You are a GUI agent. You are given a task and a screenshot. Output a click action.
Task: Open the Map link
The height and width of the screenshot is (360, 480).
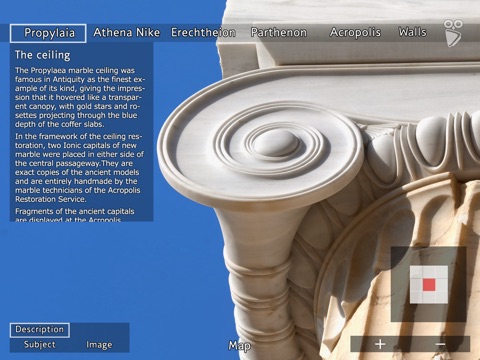[x=239, y=346]
